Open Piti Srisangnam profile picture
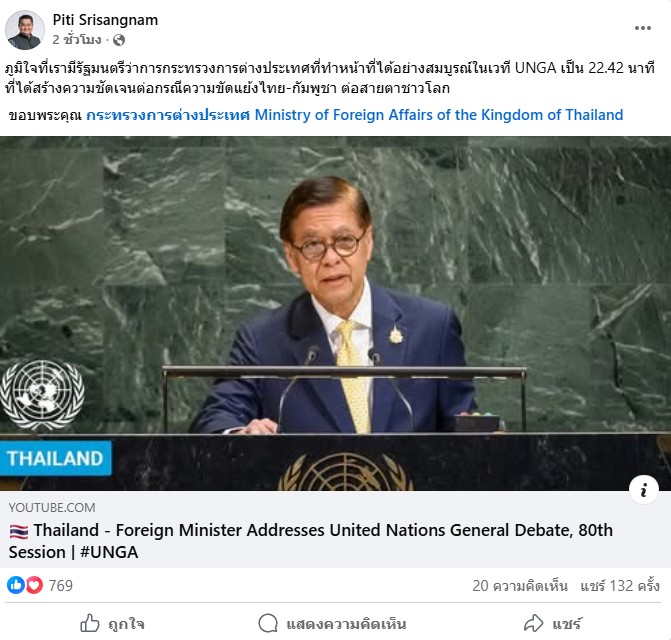The width and height of the screenshot is (671, 640). tap(25, 30)
